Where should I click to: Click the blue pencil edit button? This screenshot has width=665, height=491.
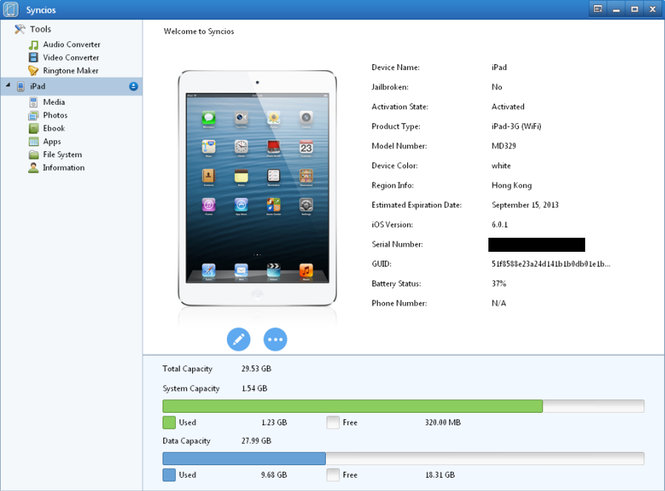coord(239,339)
